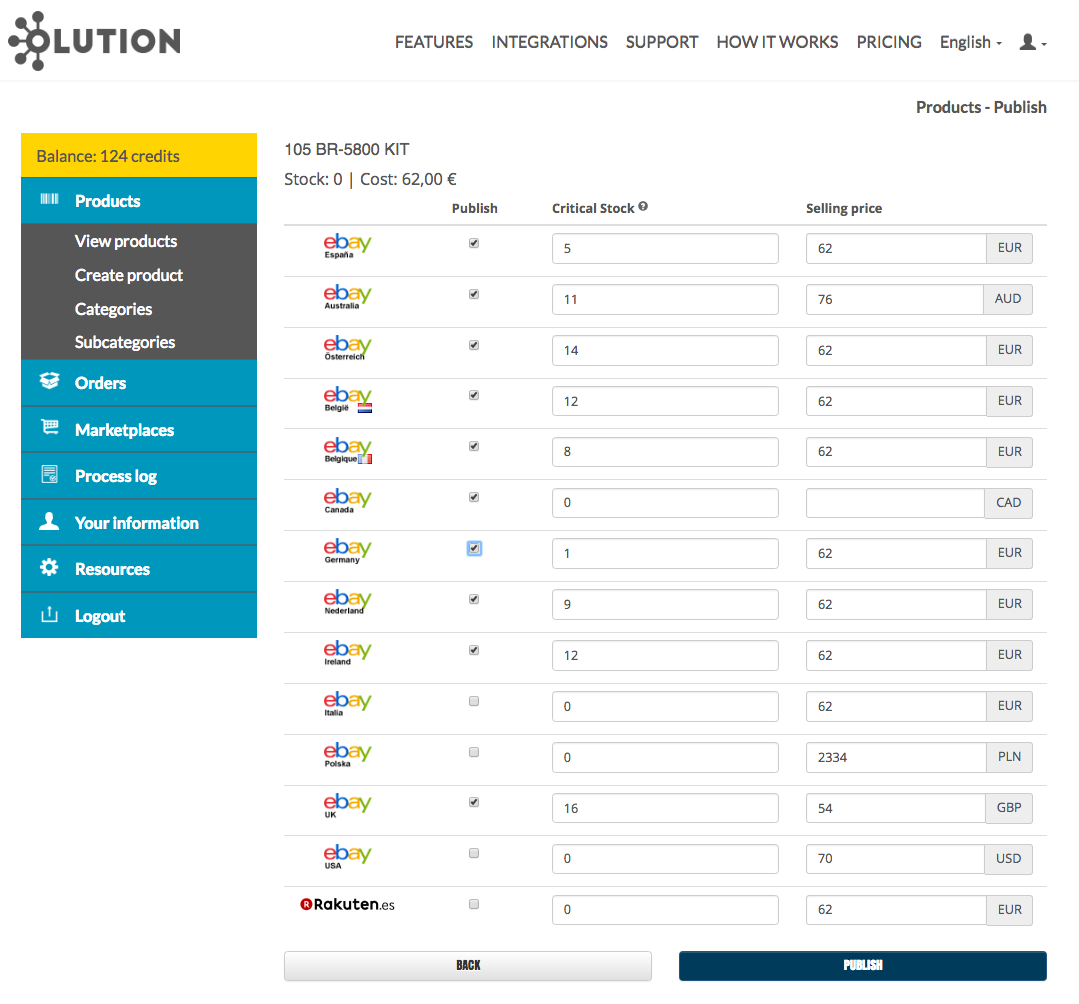This screenshot has width=1079, height=1004.
Task: Click empty selling price field for eBay Canada
Action: 895,503
